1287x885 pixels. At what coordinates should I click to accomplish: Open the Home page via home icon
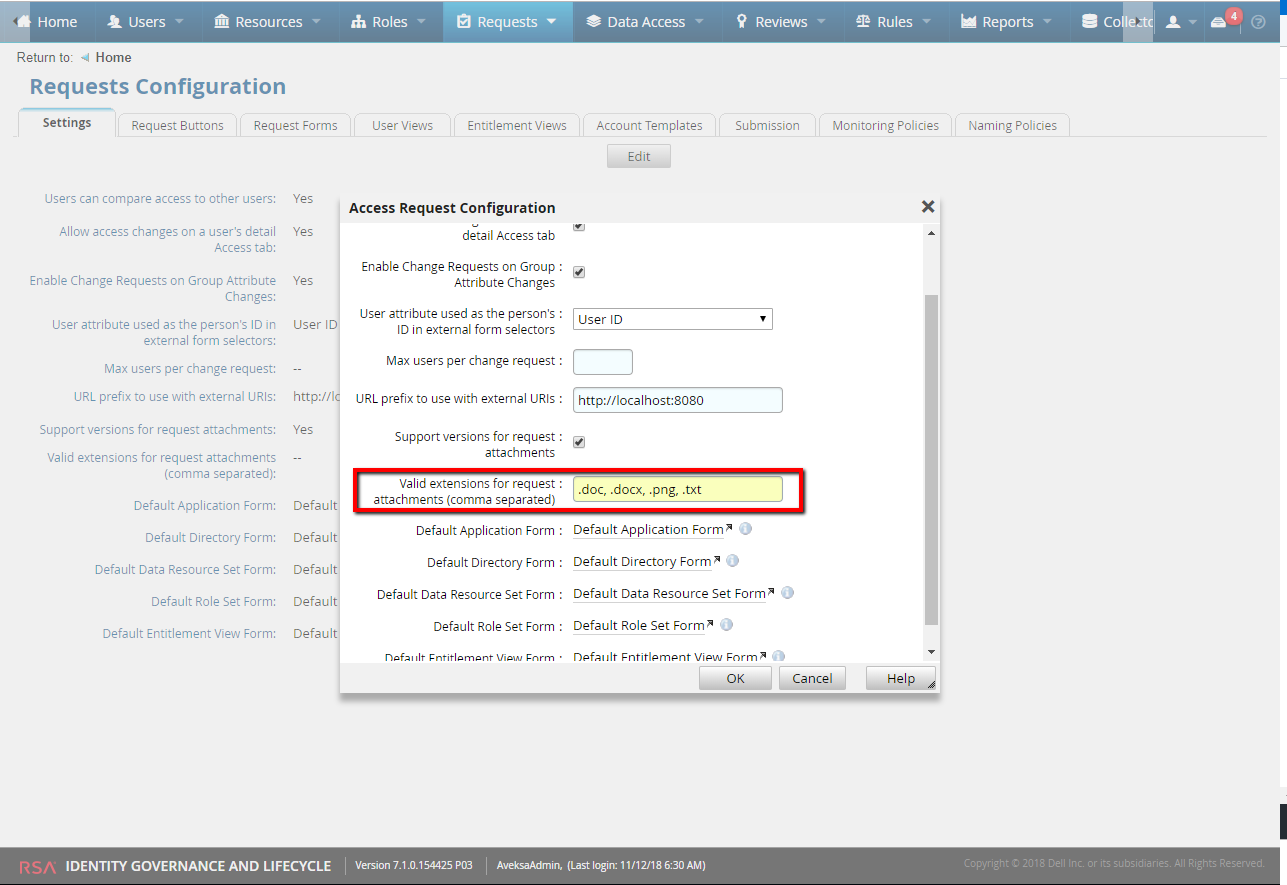[22, 21]
